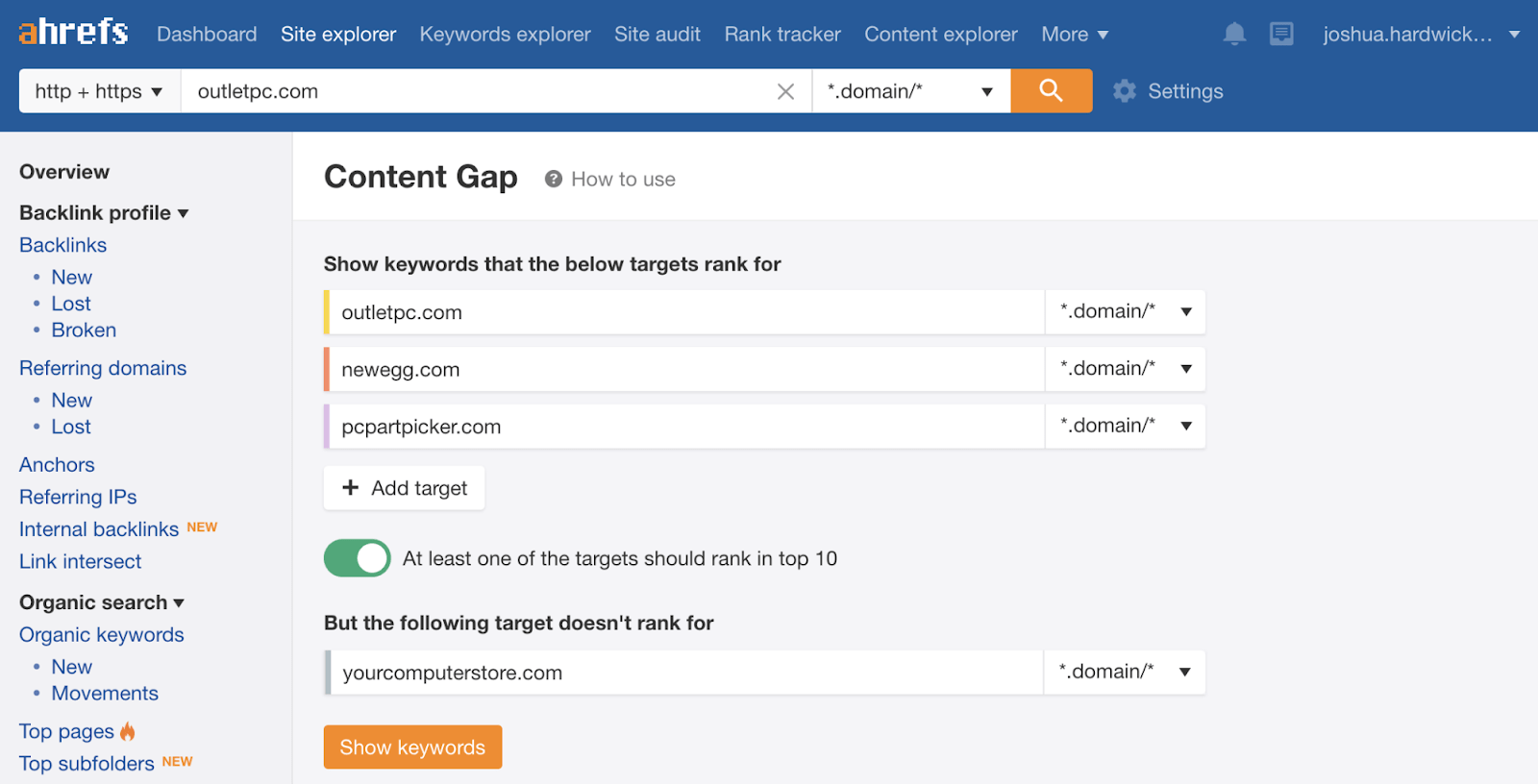Open the joshua.hardwick account menu
This screenshot has height=784, width=1538.
point(1421,35)
